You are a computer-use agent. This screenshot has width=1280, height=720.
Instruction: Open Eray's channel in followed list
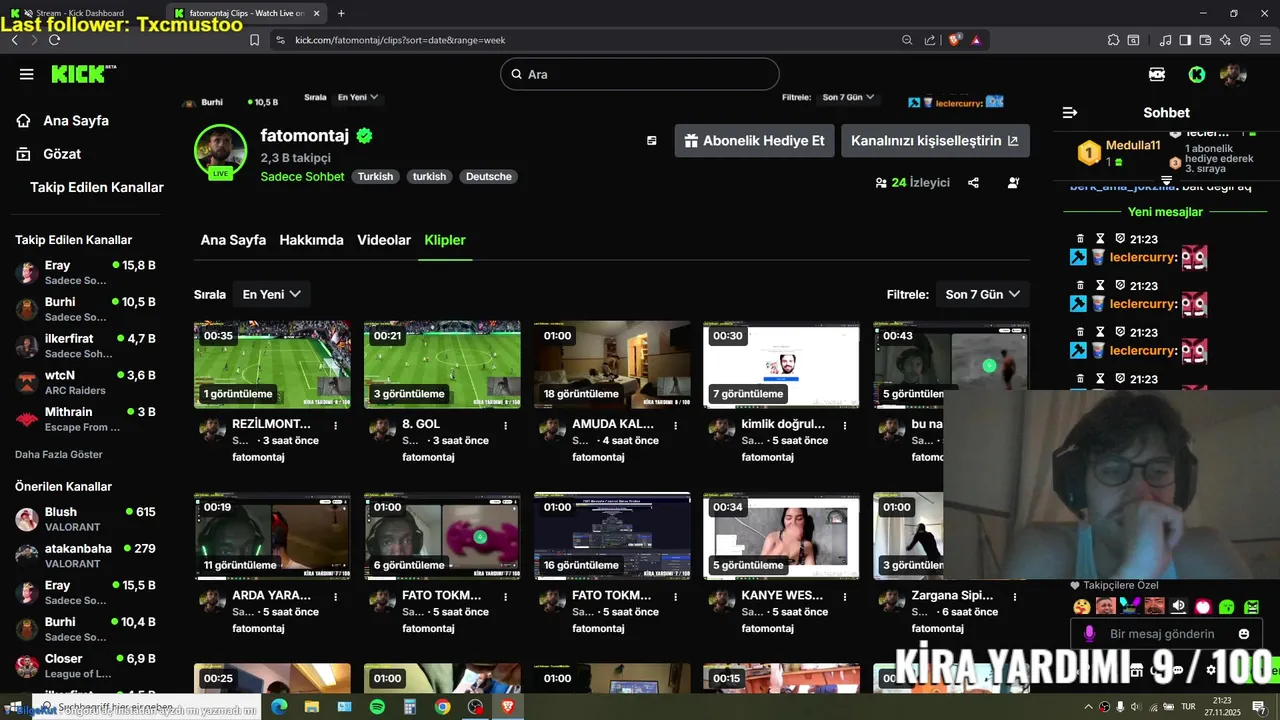click(85, 272)
